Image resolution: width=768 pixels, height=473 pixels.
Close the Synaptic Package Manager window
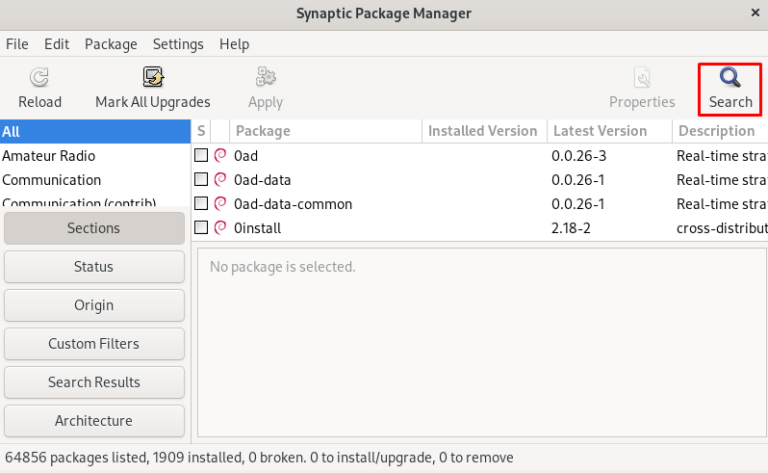click(x=754, y=13)
